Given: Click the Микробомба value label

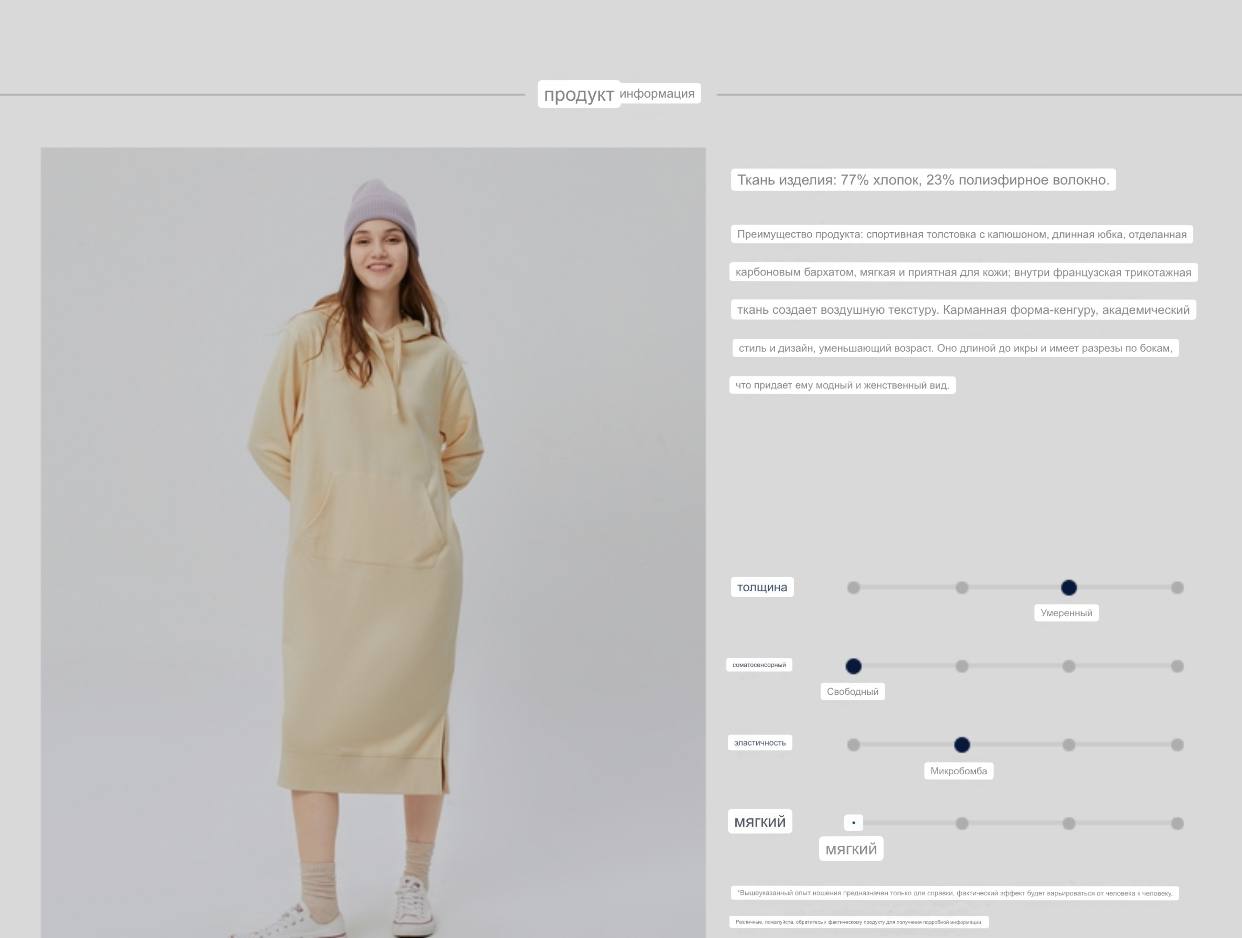Looking at the screenshot, I should point(958,771).
